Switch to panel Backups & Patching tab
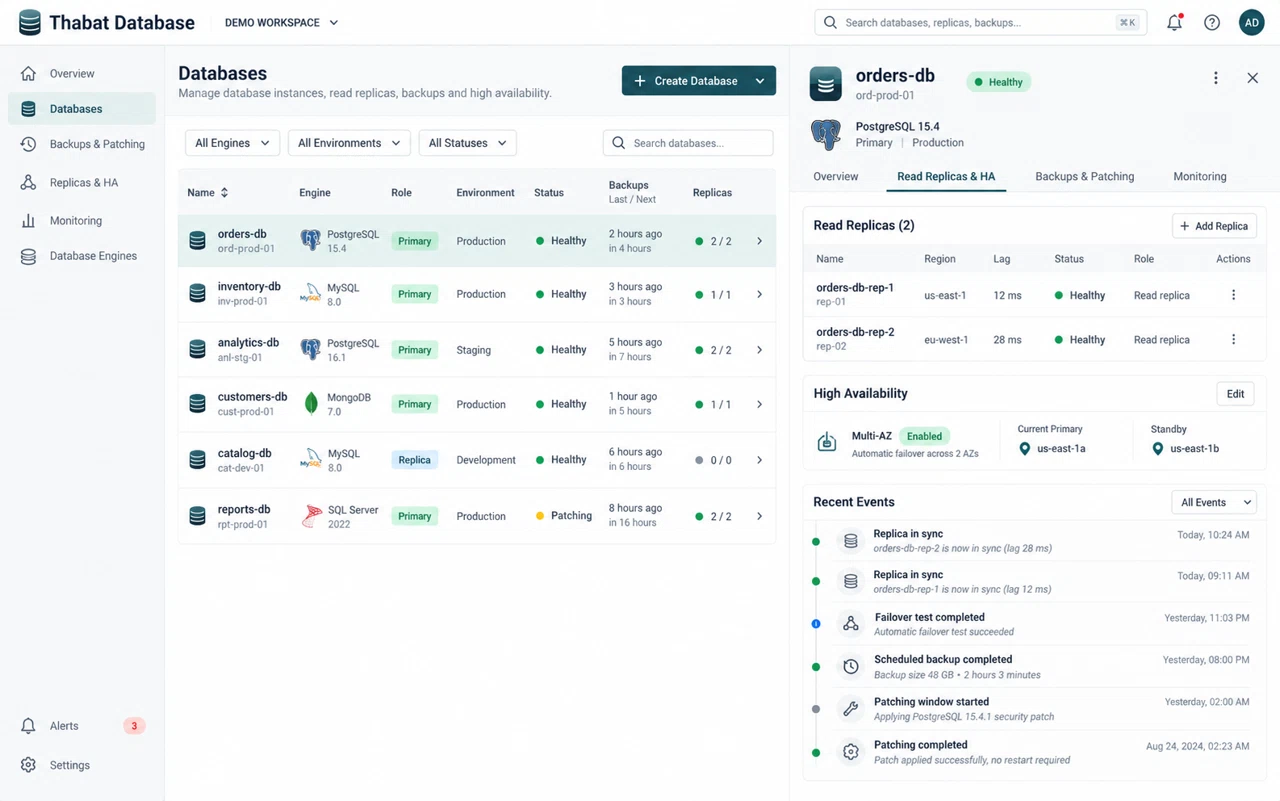Screen dimensions: 1280x801 [1084, 177]
